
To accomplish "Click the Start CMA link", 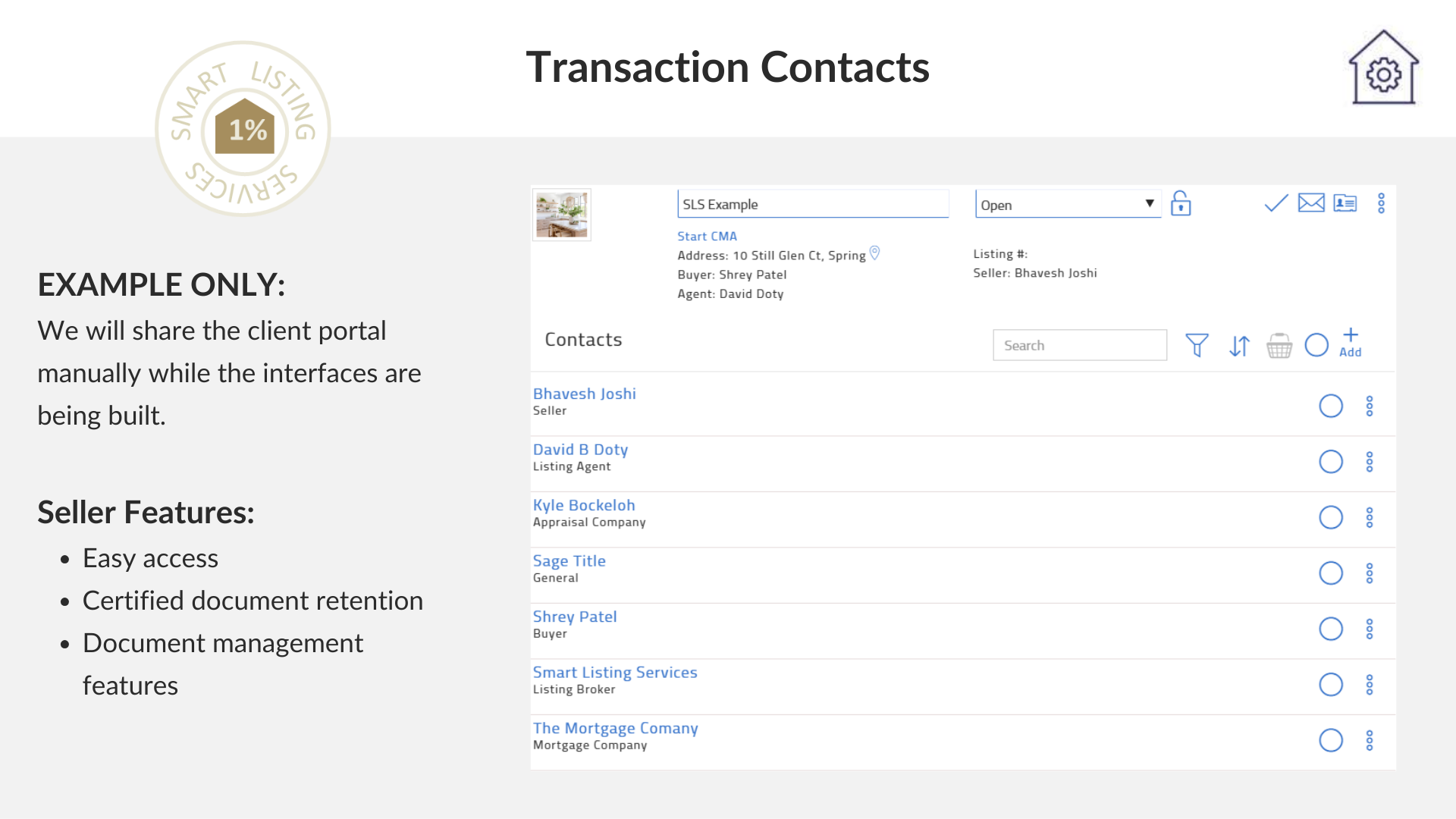I will (x=707, y=236).
